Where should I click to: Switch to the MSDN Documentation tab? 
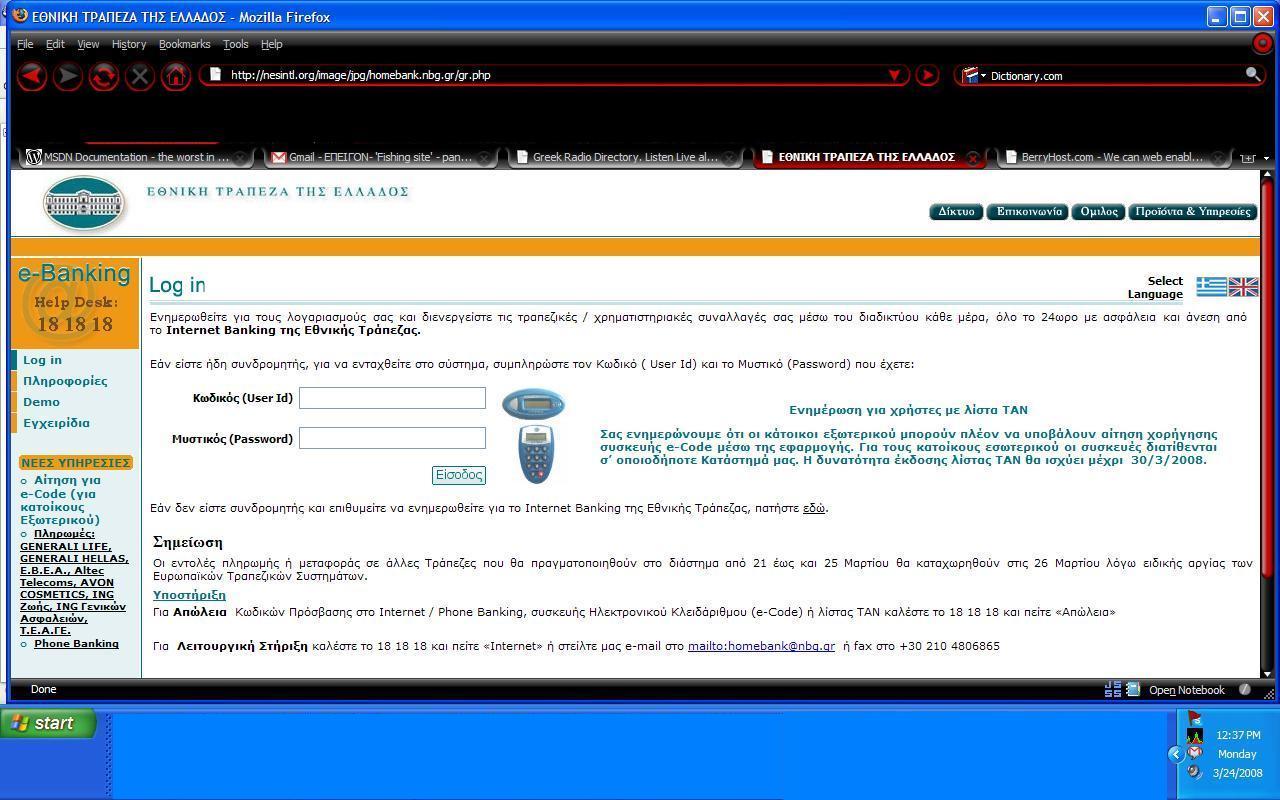(x=135, y=157)
